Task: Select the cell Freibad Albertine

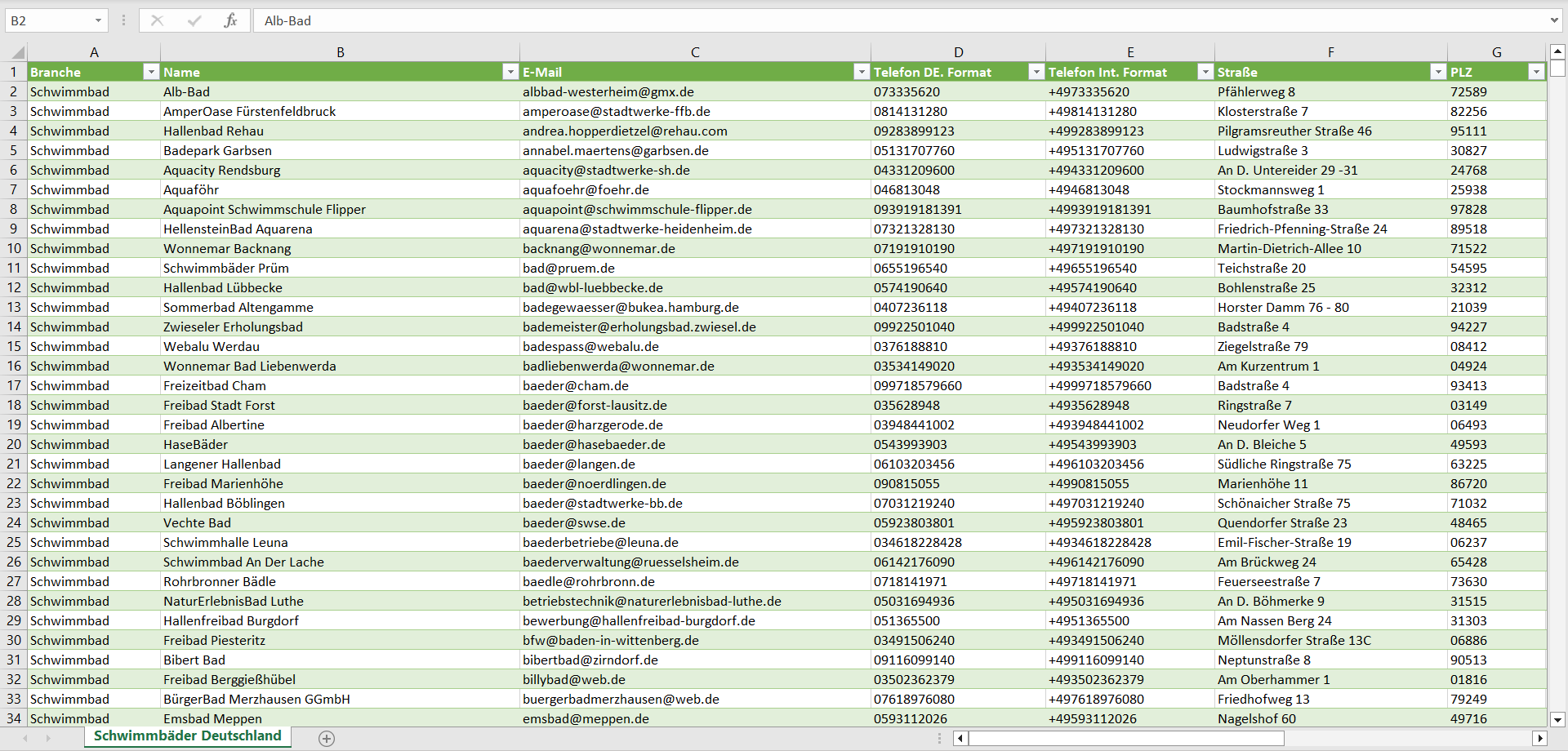Action: (341, 424)
